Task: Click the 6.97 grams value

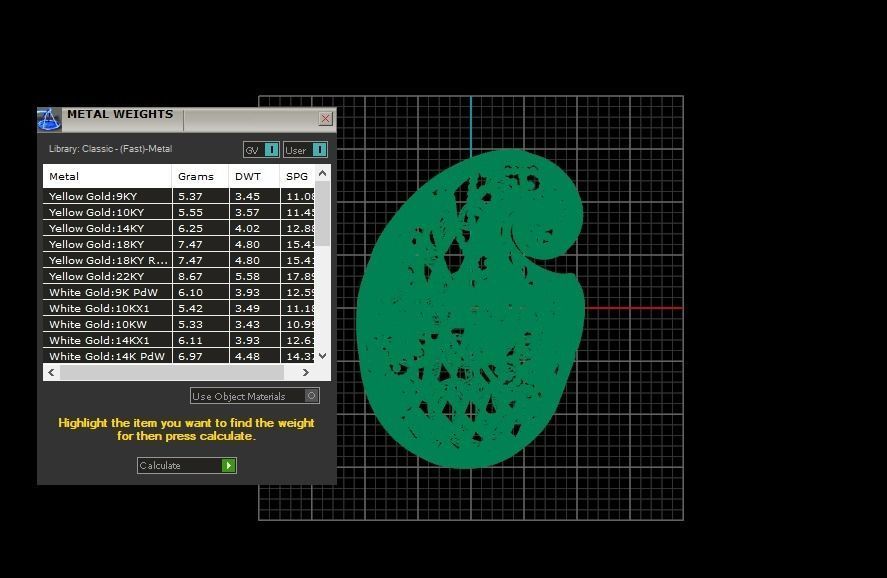Action: point(190,356)
